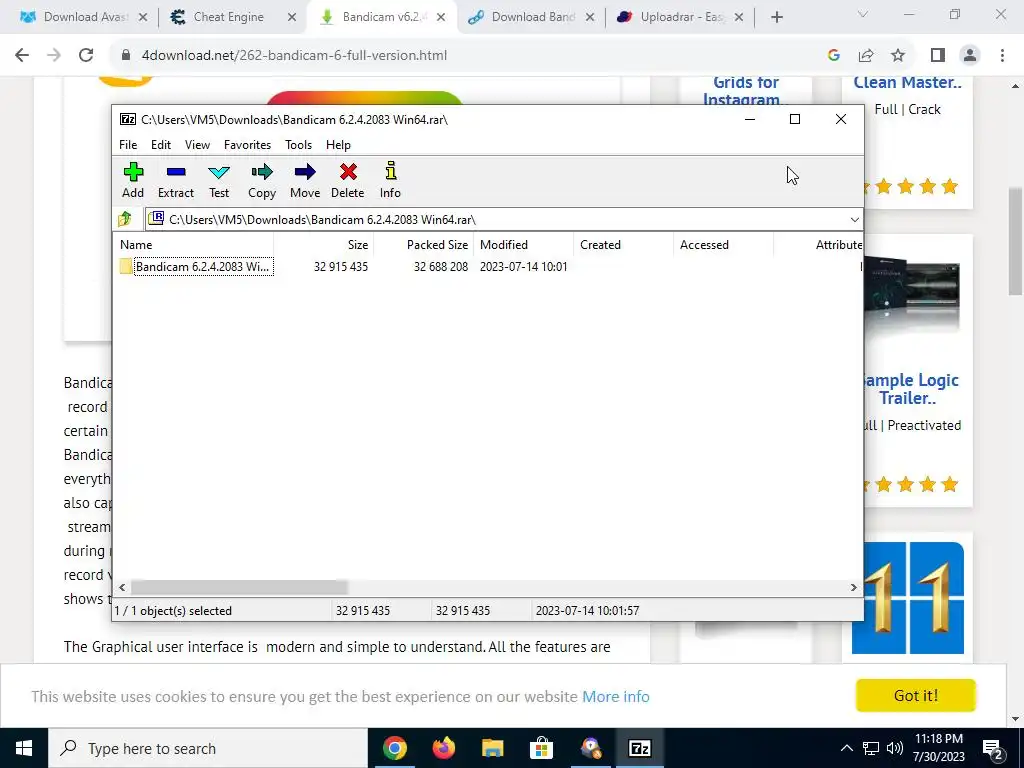
Task: Click the right arrow of horizontal scrollbar
Action: coord(854,587)
